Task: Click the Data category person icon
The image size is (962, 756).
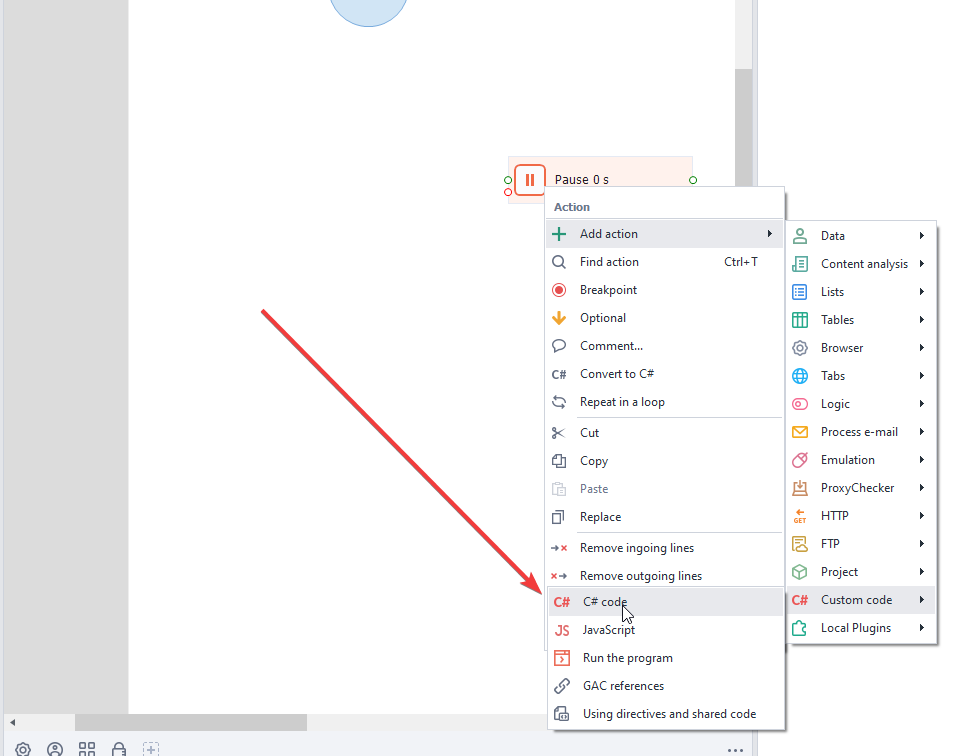Action: [x=799, y=236]
